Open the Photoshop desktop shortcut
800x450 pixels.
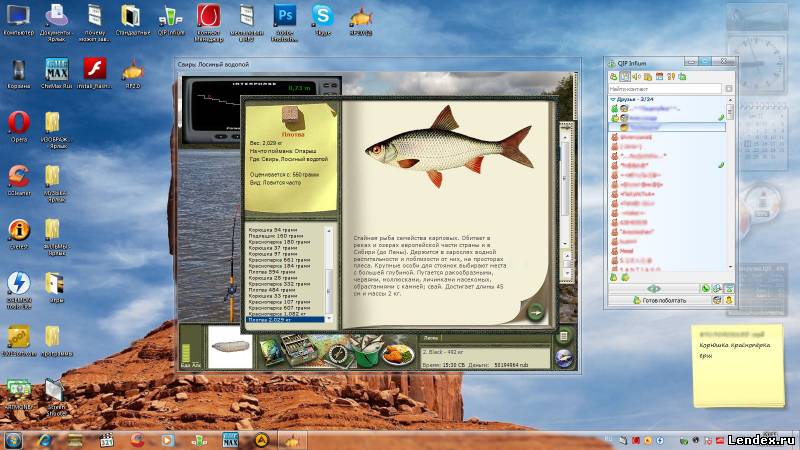coord(285,22)
